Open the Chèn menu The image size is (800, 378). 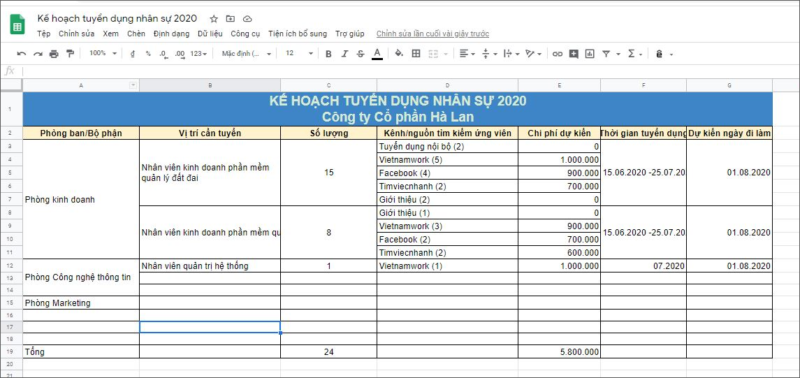pos(136,34)
